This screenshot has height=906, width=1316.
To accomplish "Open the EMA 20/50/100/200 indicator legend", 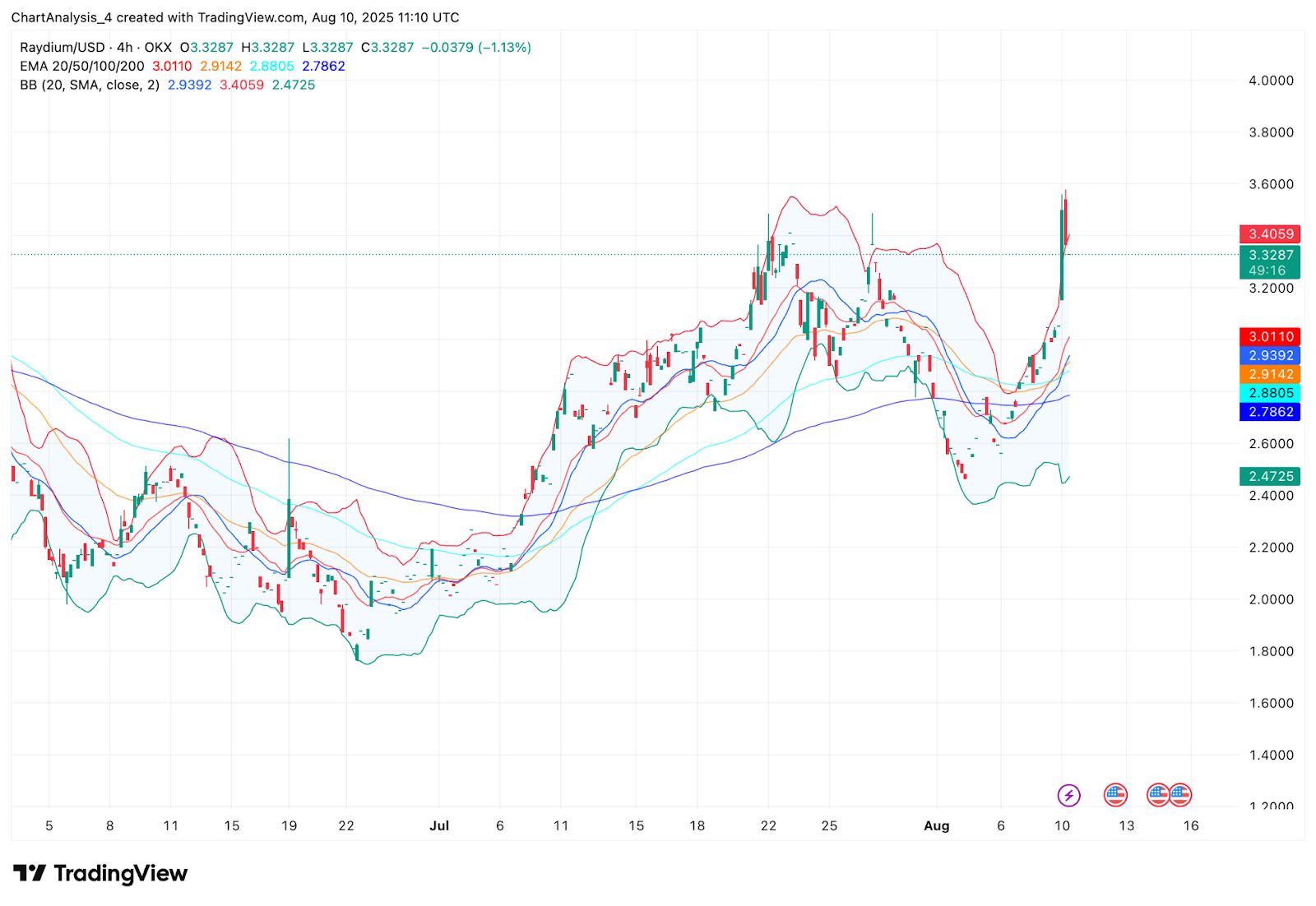I will (x=82, y=66).
